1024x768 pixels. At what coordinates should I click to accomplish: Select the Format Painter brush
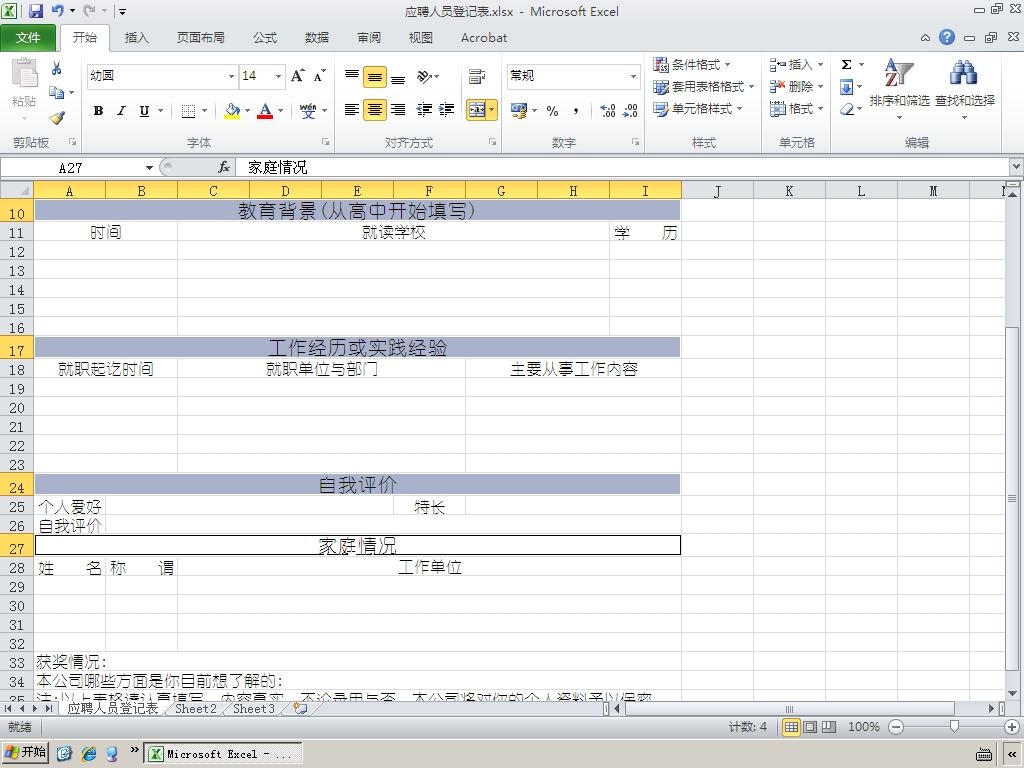[57, 118]
